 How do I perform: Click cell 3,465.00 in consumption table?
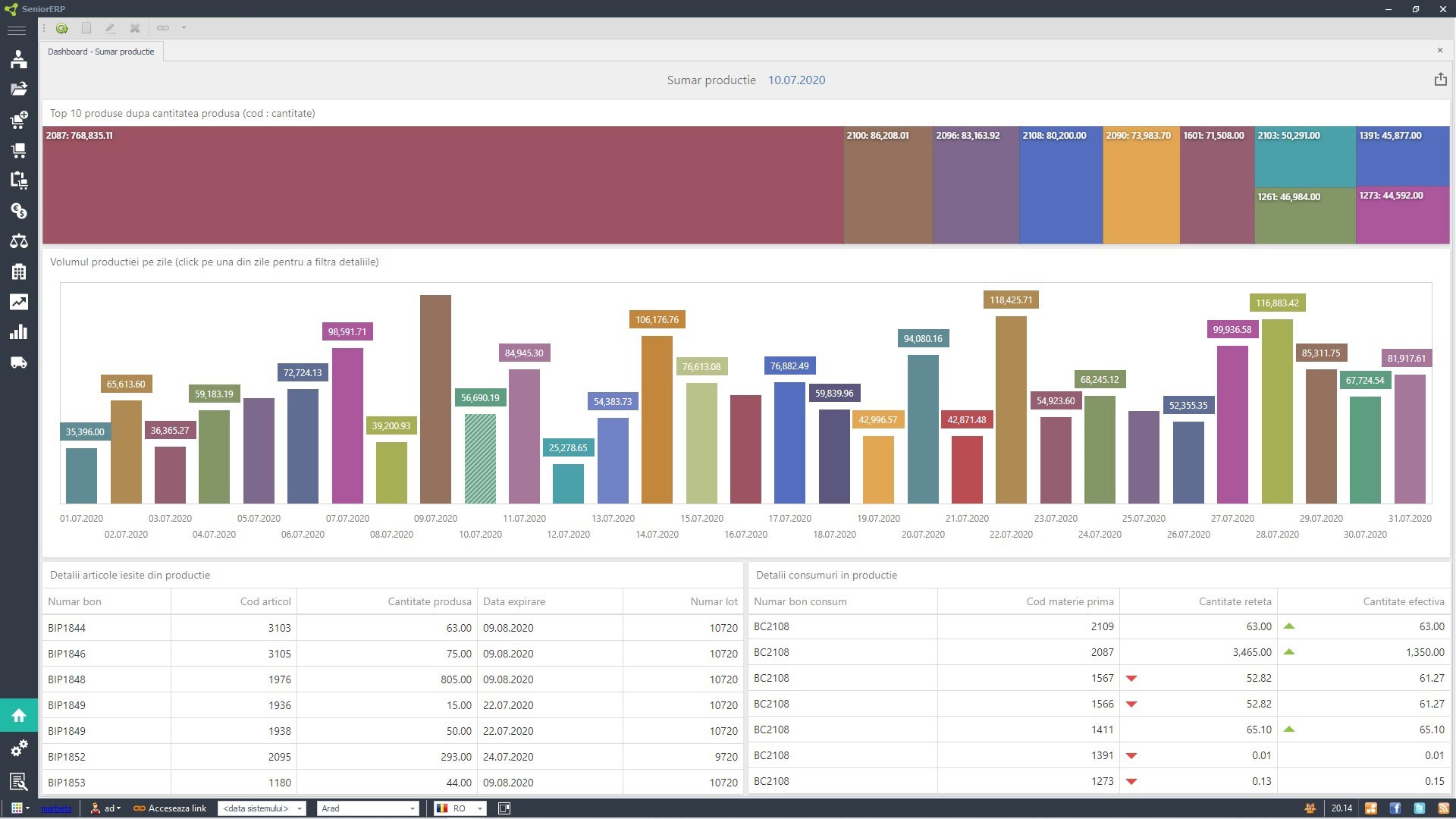click(1198, 652)
